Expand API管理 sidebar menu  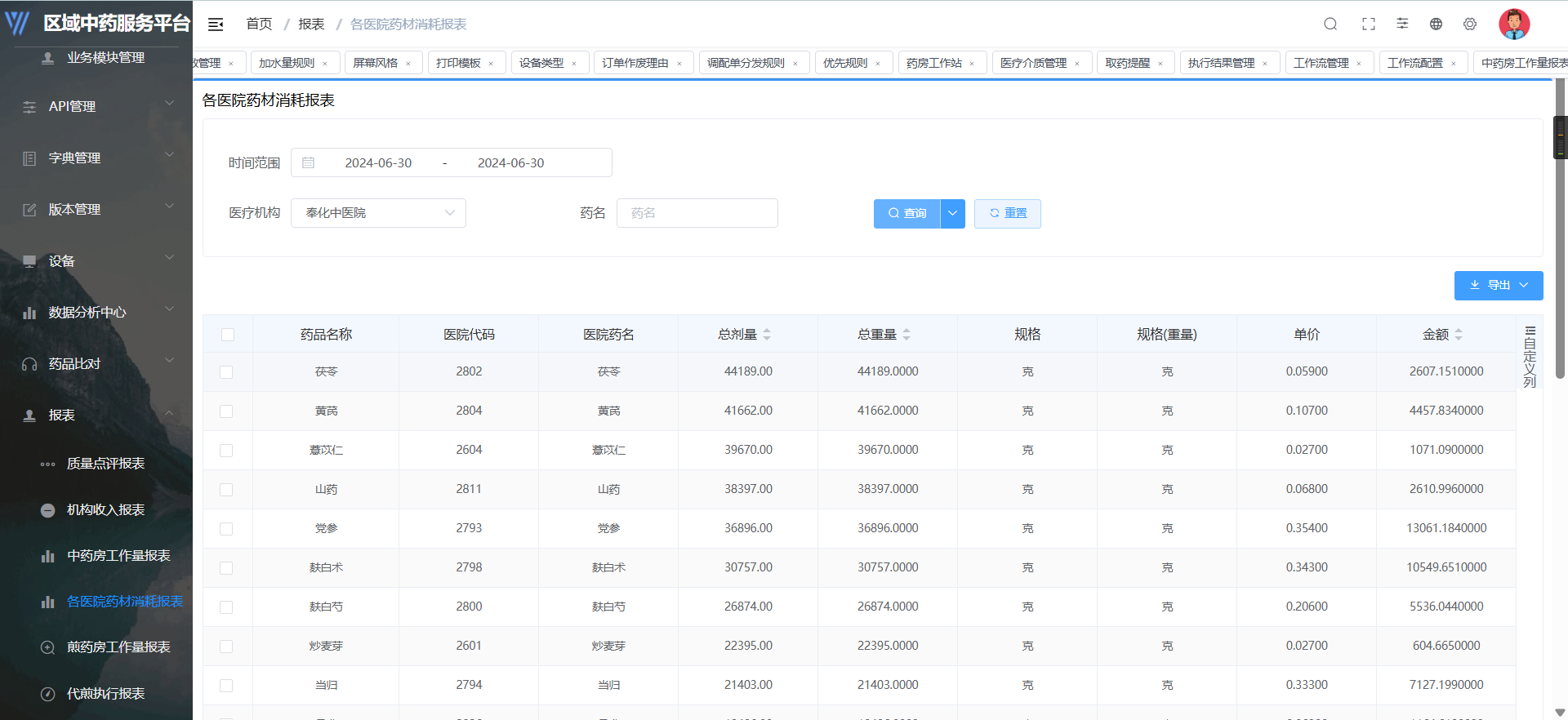pos(96,106)
